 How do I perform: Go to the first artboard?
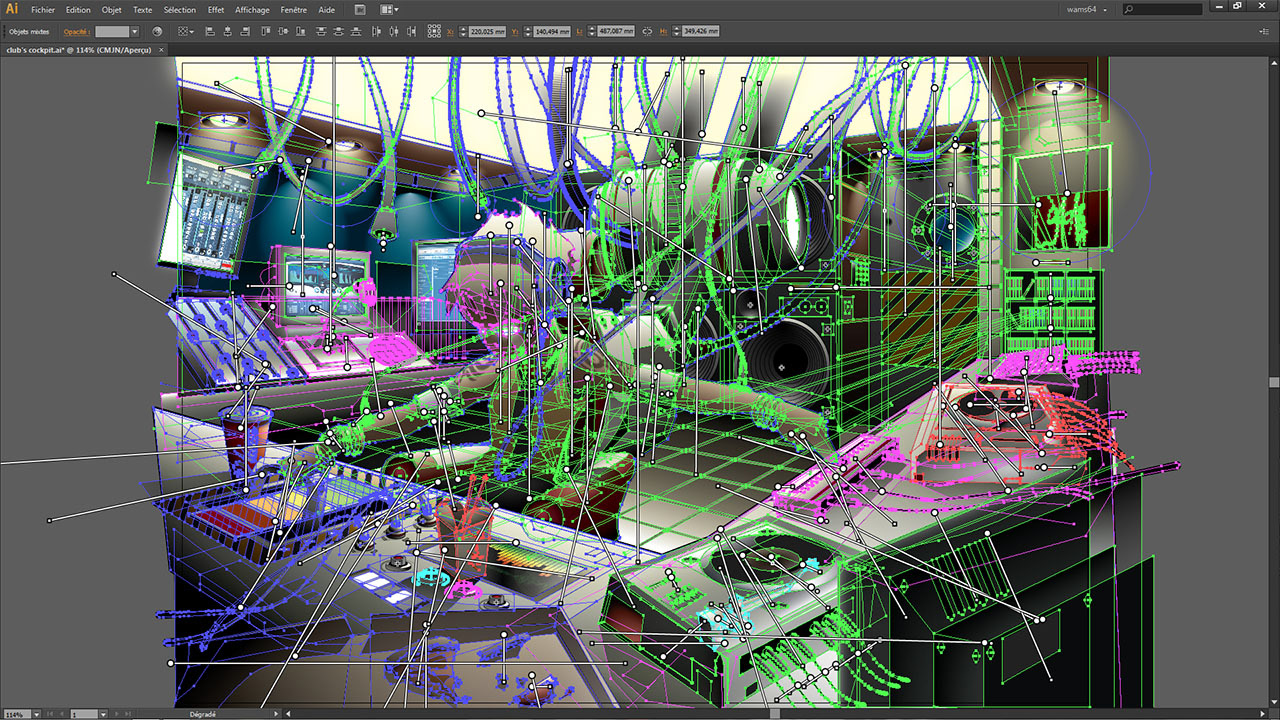[x=49, y=714]
